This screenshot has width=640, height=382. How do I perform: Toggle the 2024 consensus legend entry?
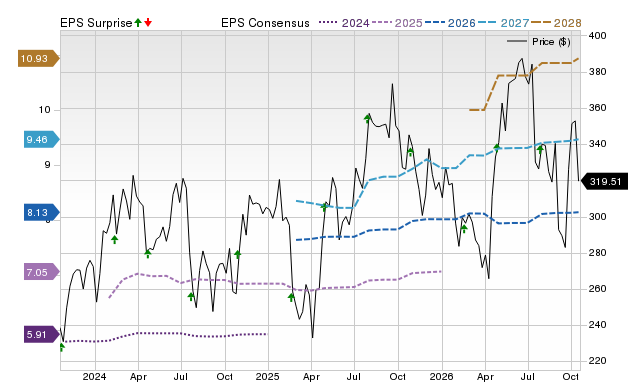tap(344, 23)
